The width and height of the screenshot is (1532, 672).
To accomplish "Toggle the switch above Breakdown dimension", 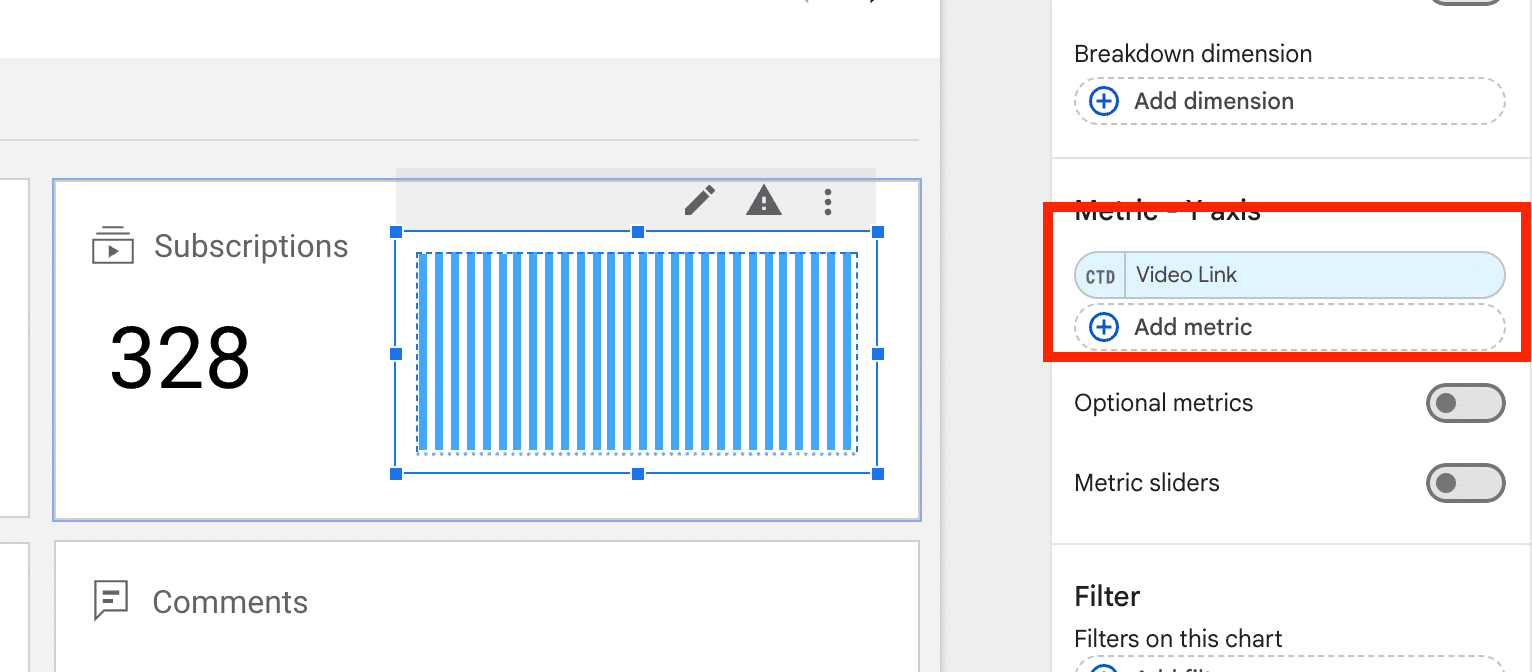I will 1465,2.
